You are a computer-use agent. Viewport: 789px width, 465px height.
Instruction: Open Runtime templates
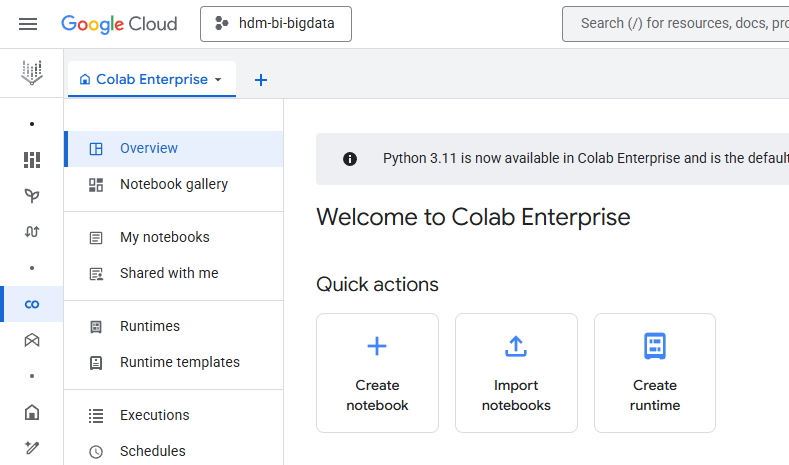(174, 362)
